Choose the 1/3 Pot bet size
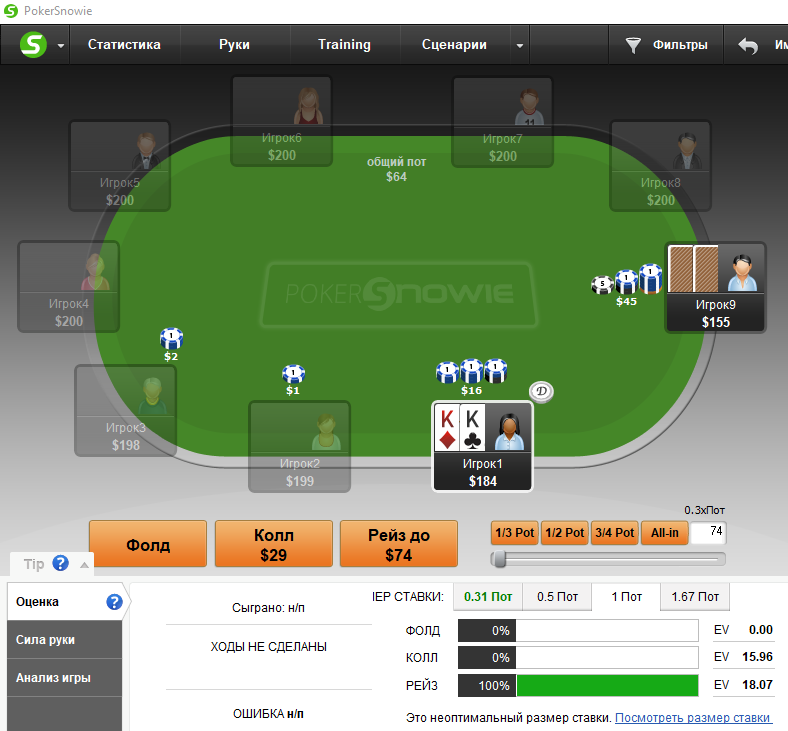 (x=514, y=533)
